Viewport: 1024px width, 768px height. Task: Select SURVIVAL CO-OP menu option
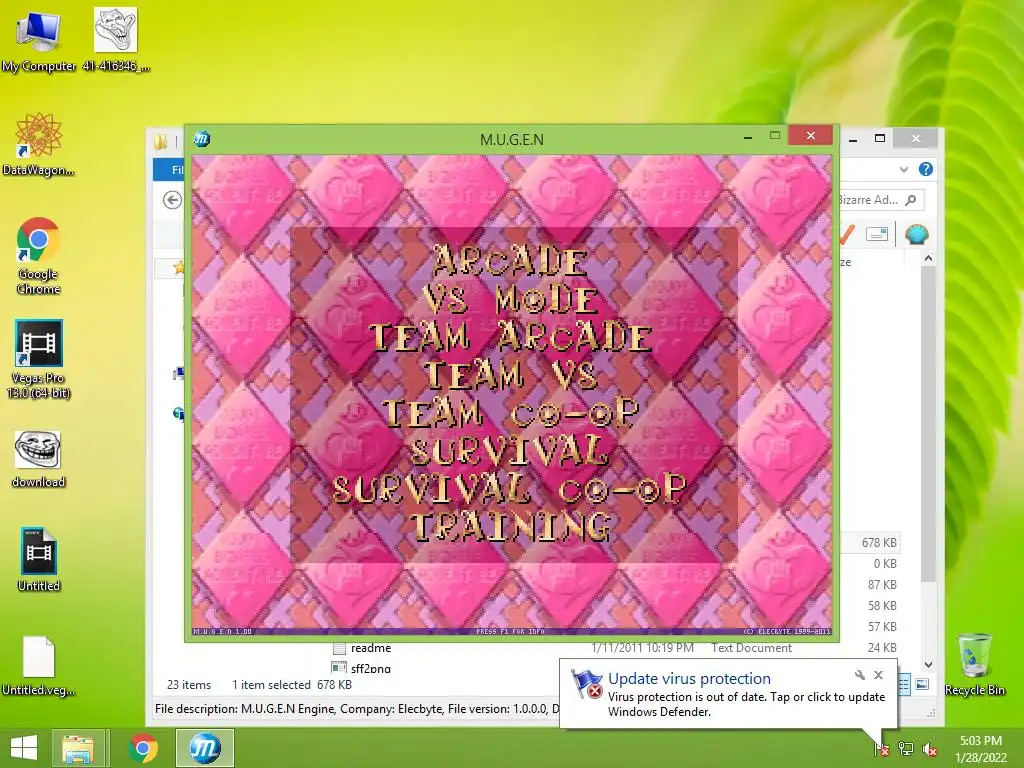coord(510,488)
